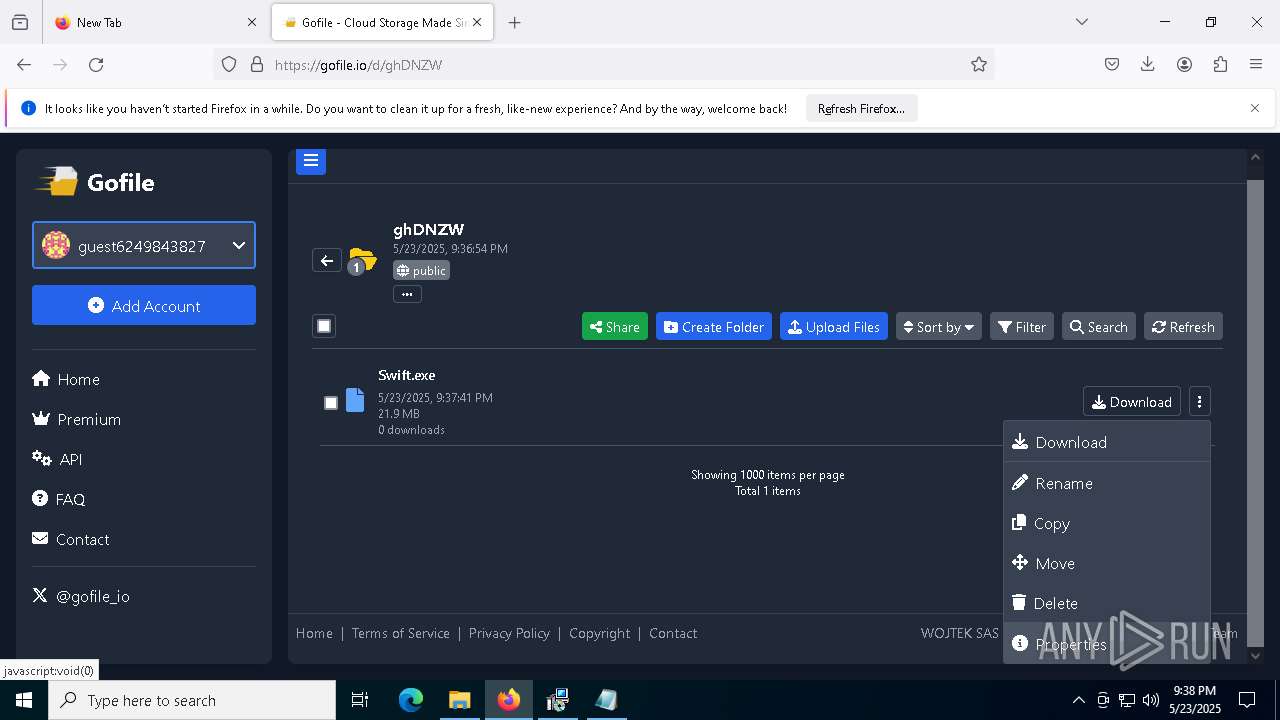Reload the page with refresh icon

point(96,64)
